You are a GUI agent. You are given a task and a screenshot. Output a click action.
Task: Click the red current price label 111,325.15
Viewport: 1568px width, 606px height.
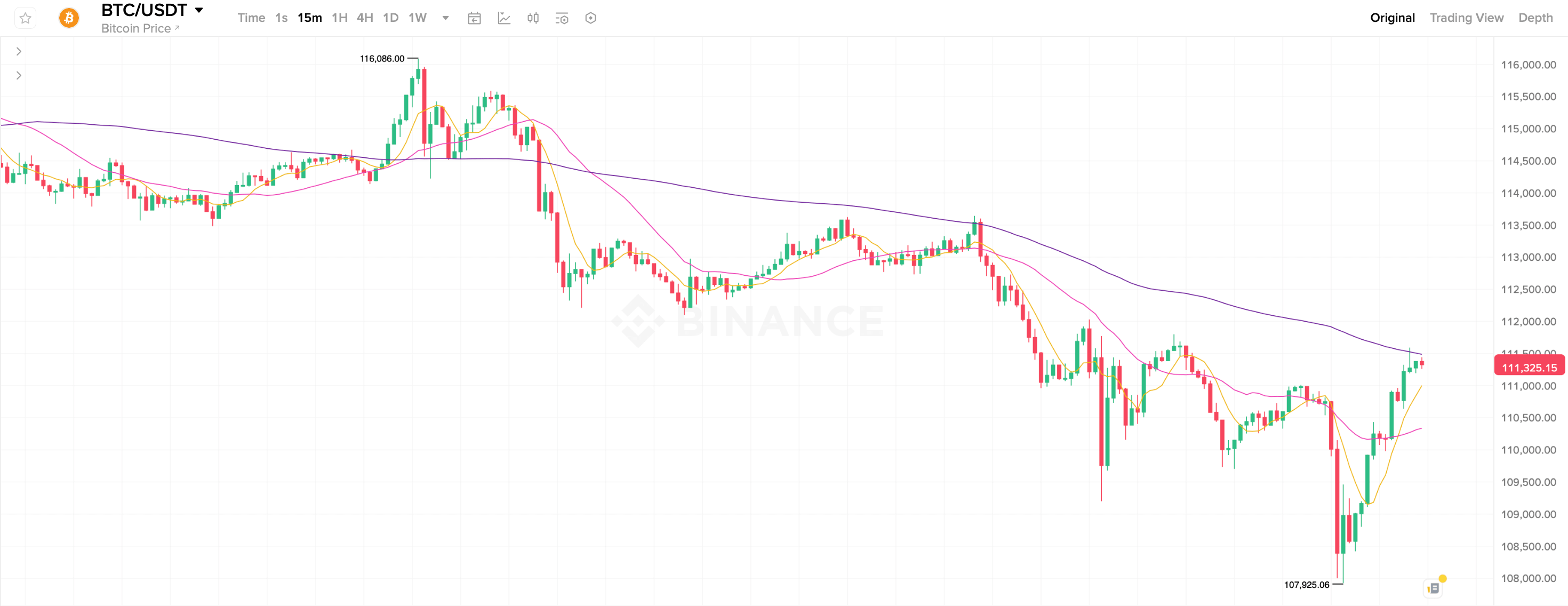1529,367
